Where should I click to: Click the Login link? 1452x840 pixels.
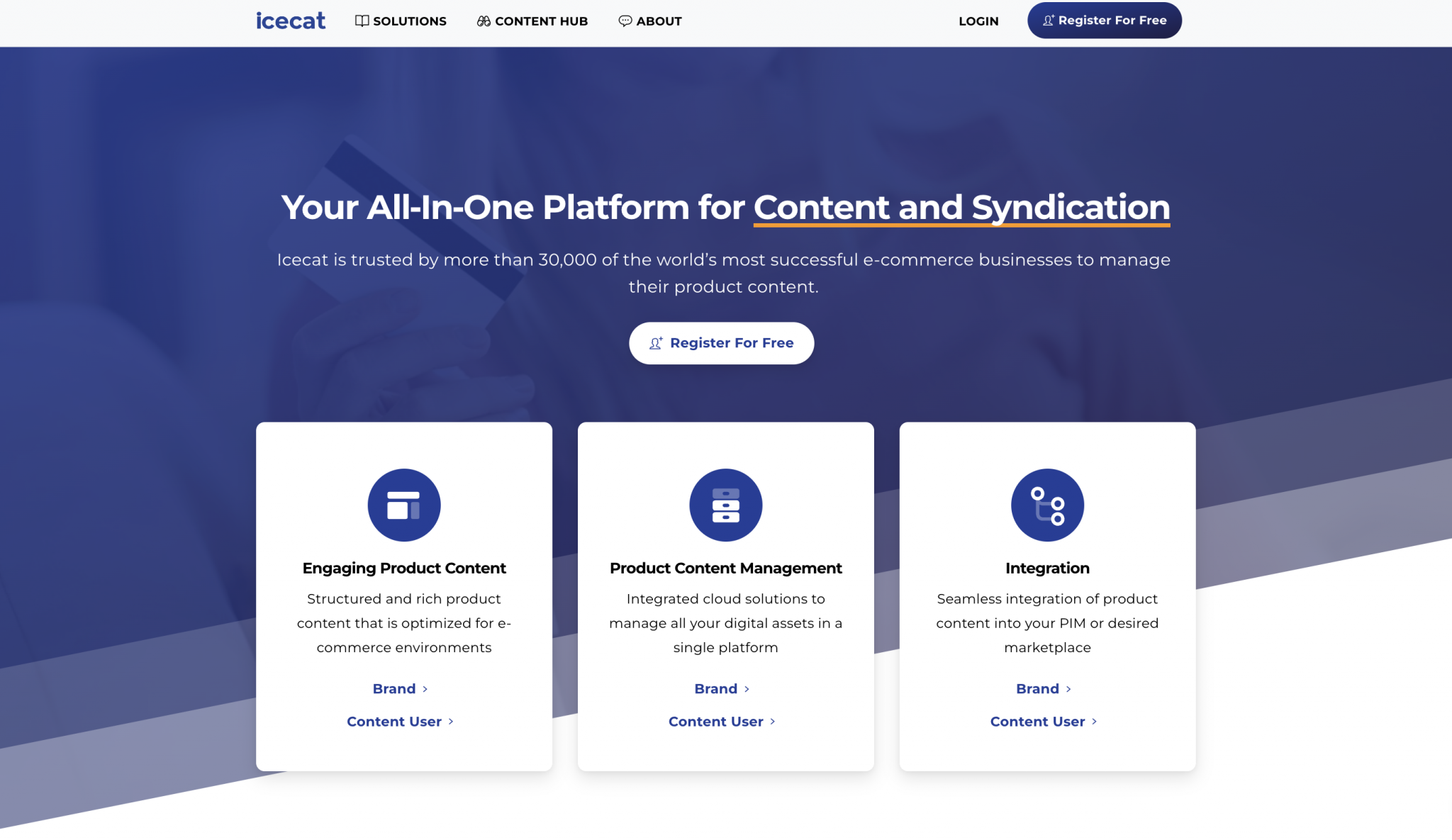978,21
